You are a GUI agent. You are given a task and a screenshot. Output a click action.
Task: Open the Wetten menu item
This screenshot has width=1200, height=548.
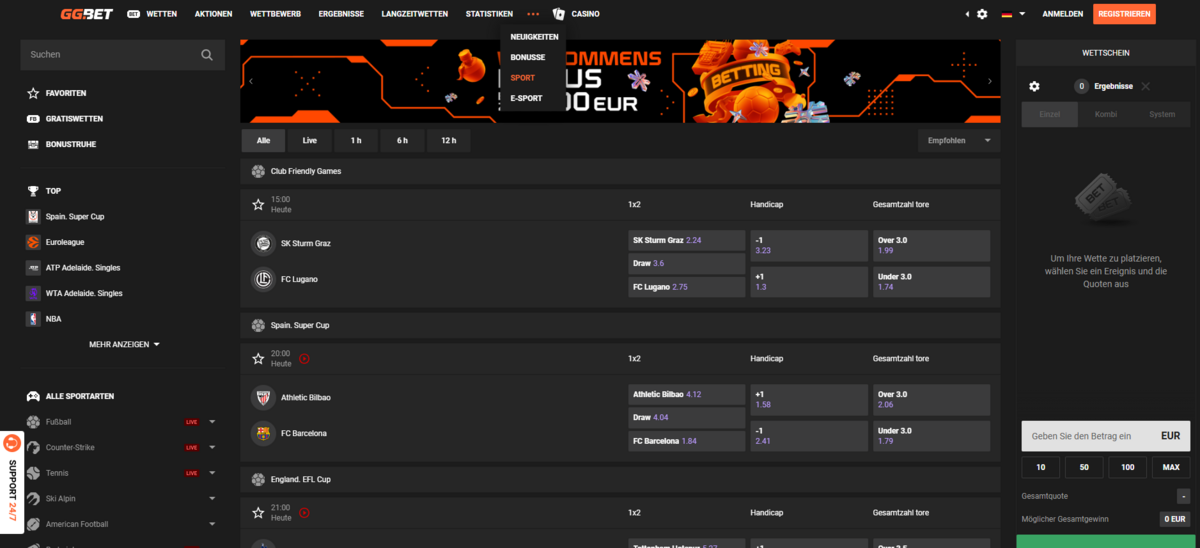[152, 14]
